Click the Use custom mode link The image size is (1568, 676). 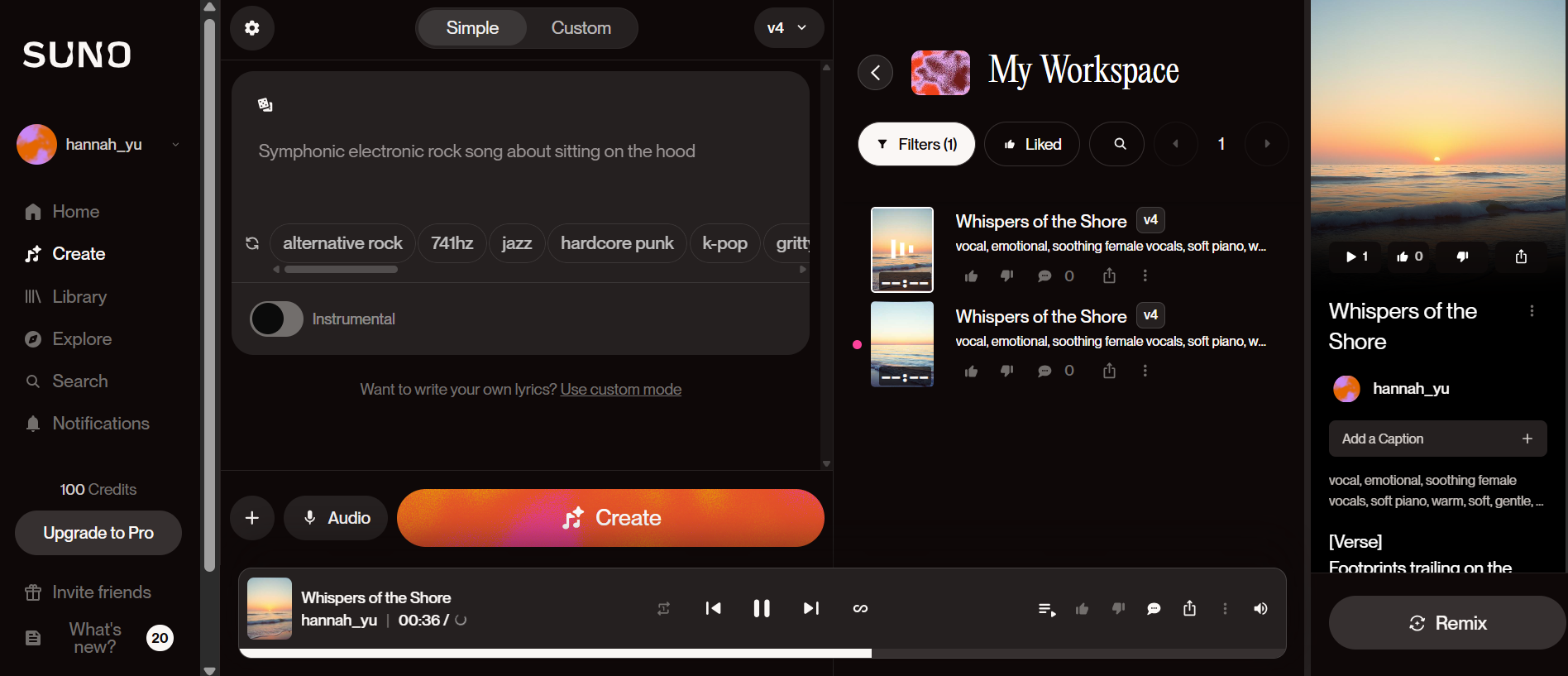pos(620,389)
